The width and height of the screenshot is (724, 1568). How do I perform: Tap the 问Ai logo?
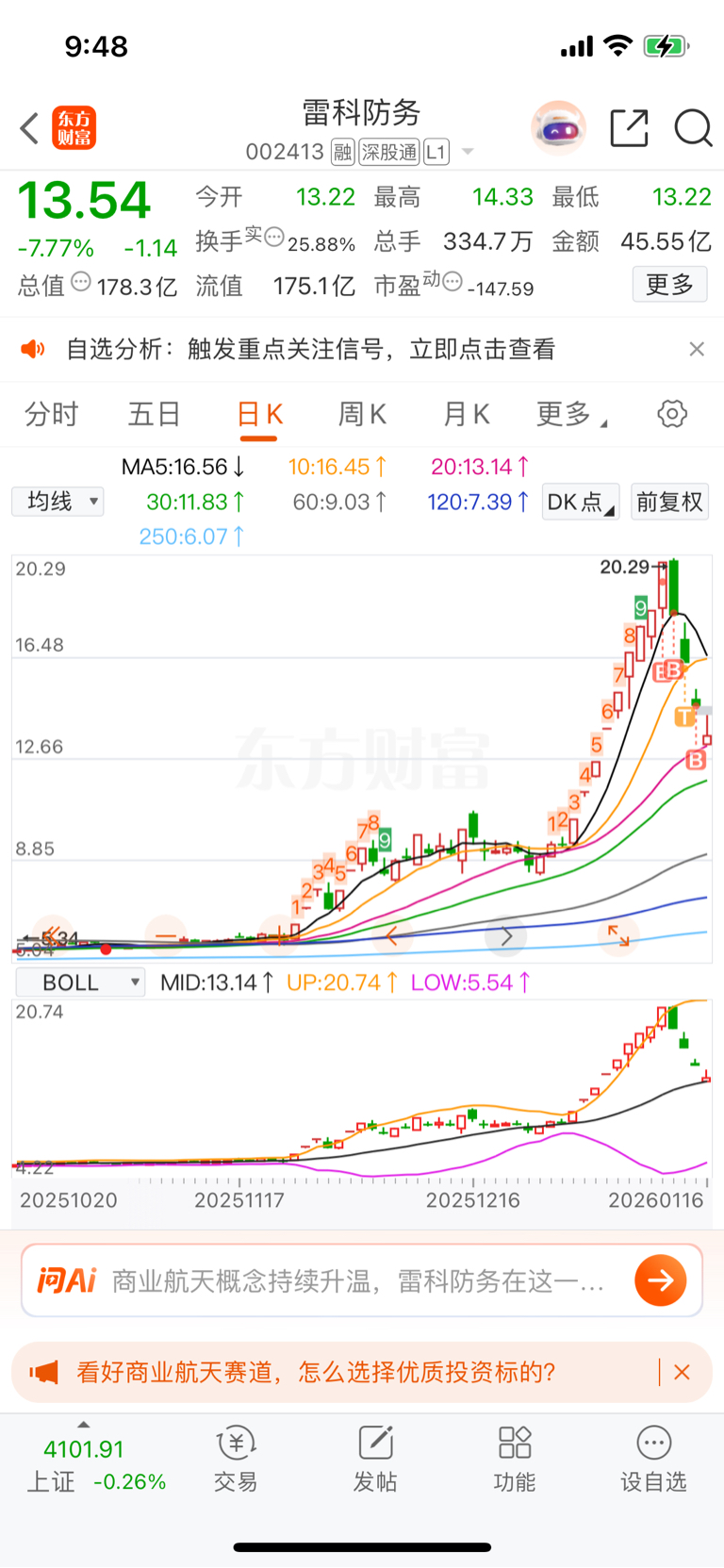[66, 1280]
